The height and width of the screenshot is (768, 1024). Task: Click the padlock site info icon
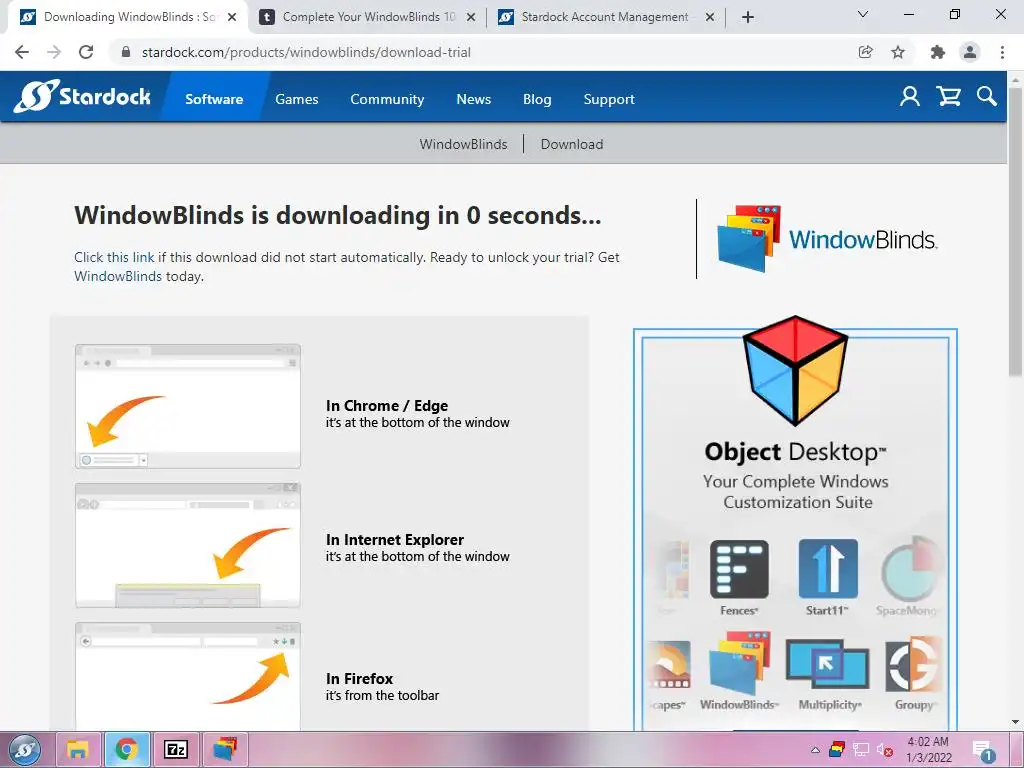point(126,52)
